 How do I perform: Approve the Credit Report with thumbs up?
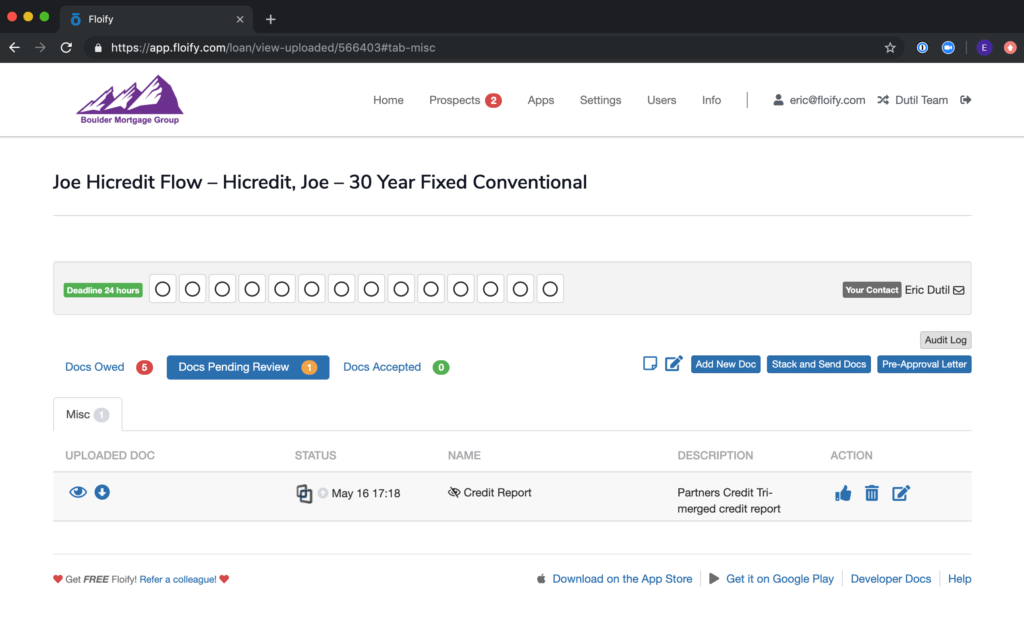point(843,492)
